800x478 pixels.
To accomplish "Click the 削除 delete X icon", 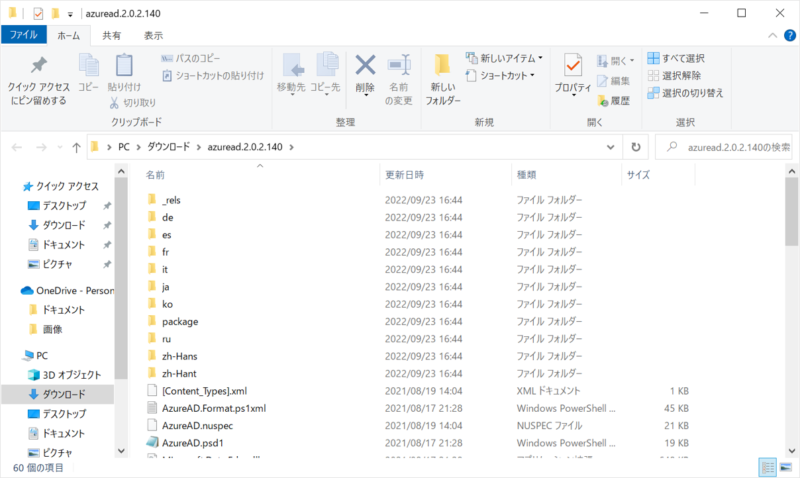I will point(365,66).
